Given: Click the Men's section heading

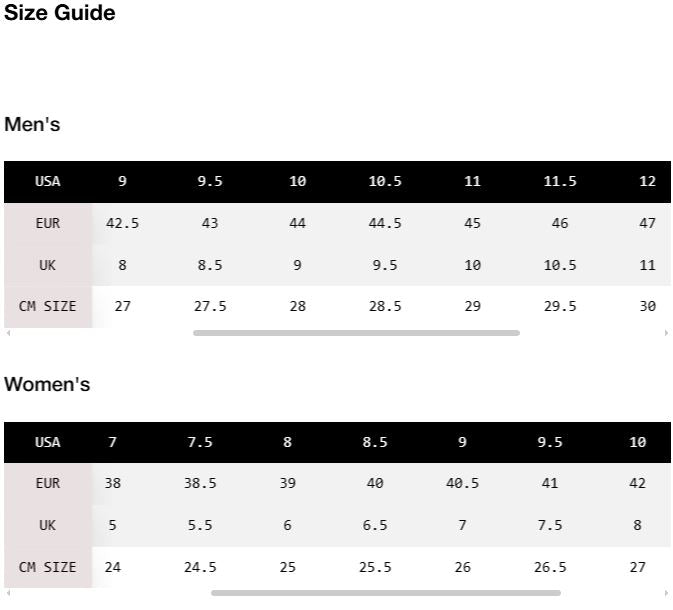Looking at the screenshot, I should [32, 124].
